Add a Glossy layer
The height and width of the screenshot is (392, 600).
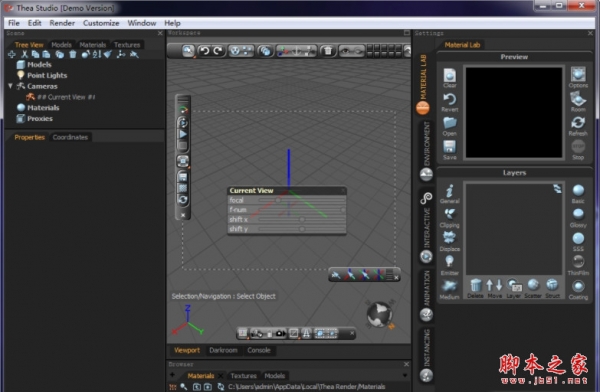(x=578, y=218)
